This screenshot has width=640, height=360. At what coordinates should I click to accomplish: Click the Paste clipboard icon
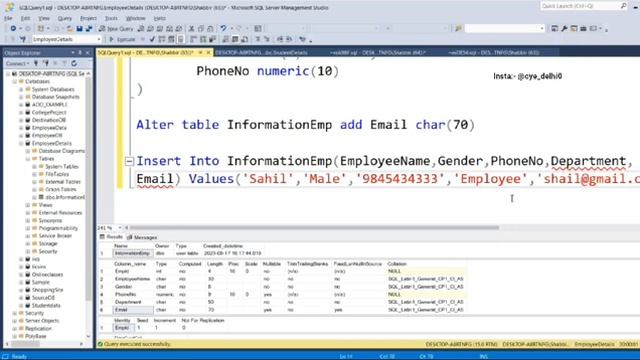pyautogui.click(x=210, y=29)
